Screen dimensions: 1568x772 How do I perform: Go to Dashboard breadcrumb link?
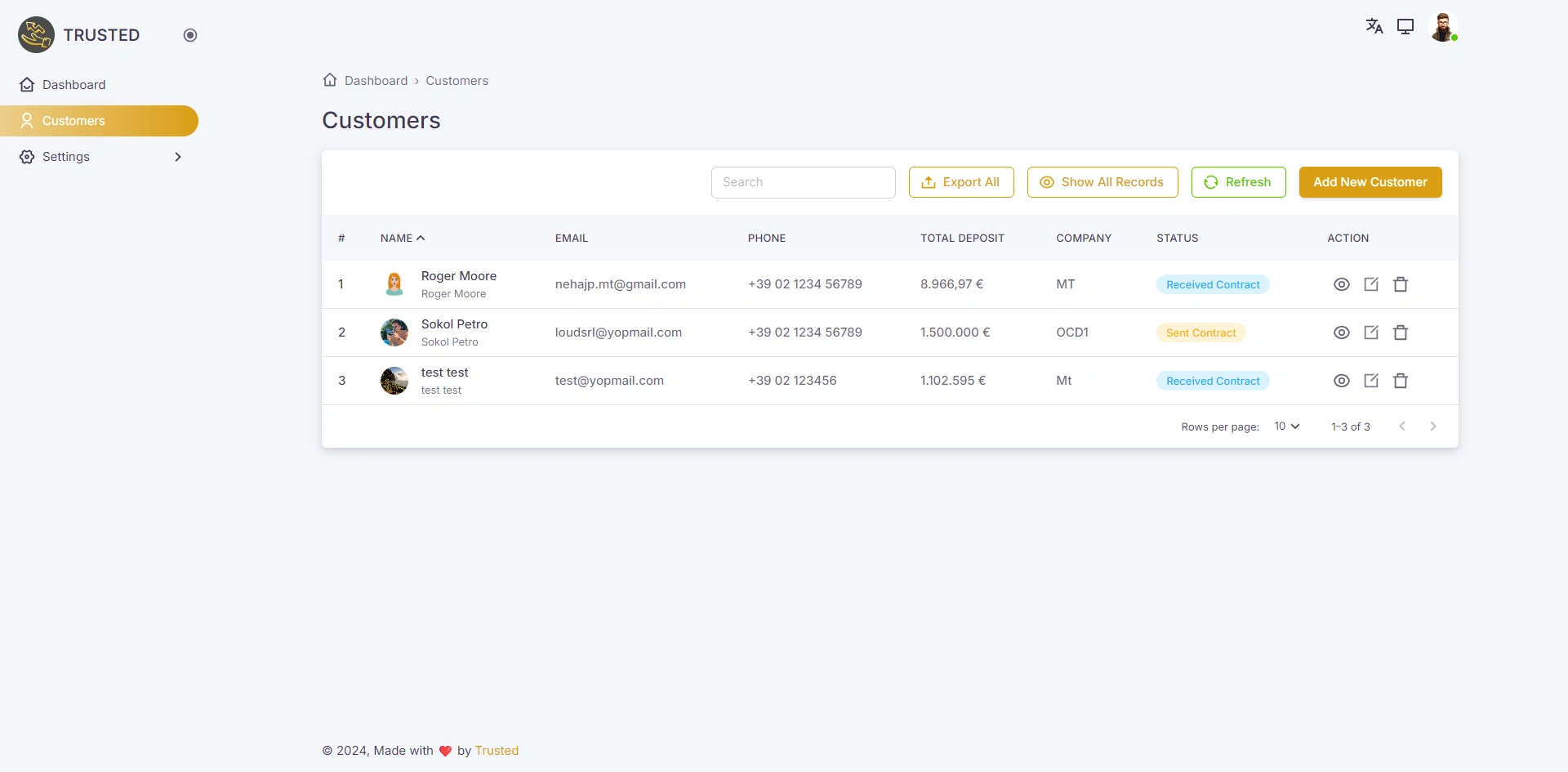point(376,81)
